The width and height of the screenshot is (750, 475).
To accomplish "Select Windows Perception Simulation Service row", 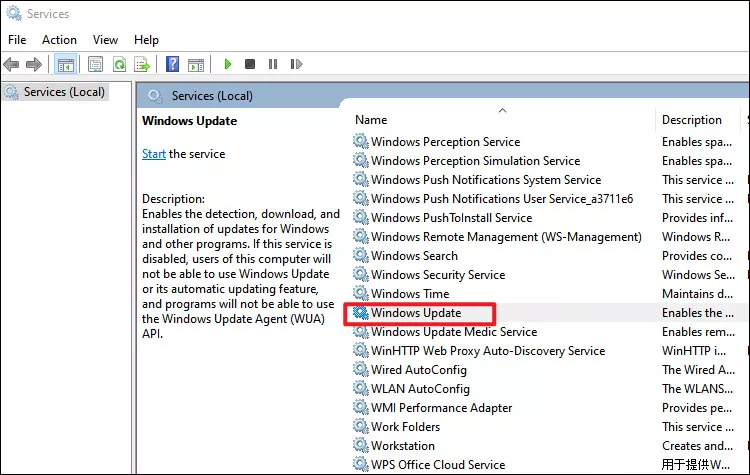I will click(x=475, y=161).
